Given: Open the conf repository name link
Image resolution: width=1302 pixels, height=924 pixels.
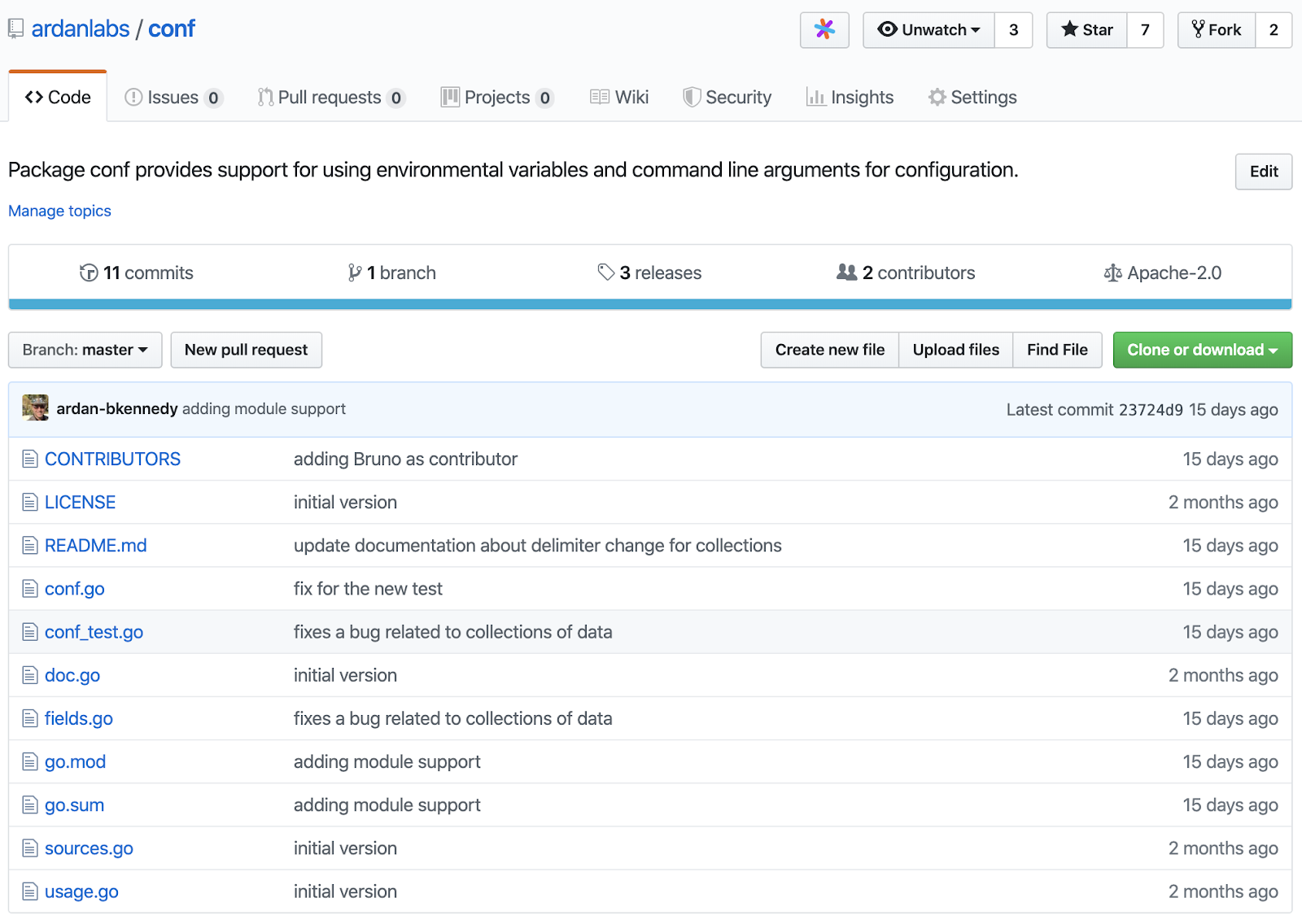Looking at the screenshot, I should pos(172,29).
